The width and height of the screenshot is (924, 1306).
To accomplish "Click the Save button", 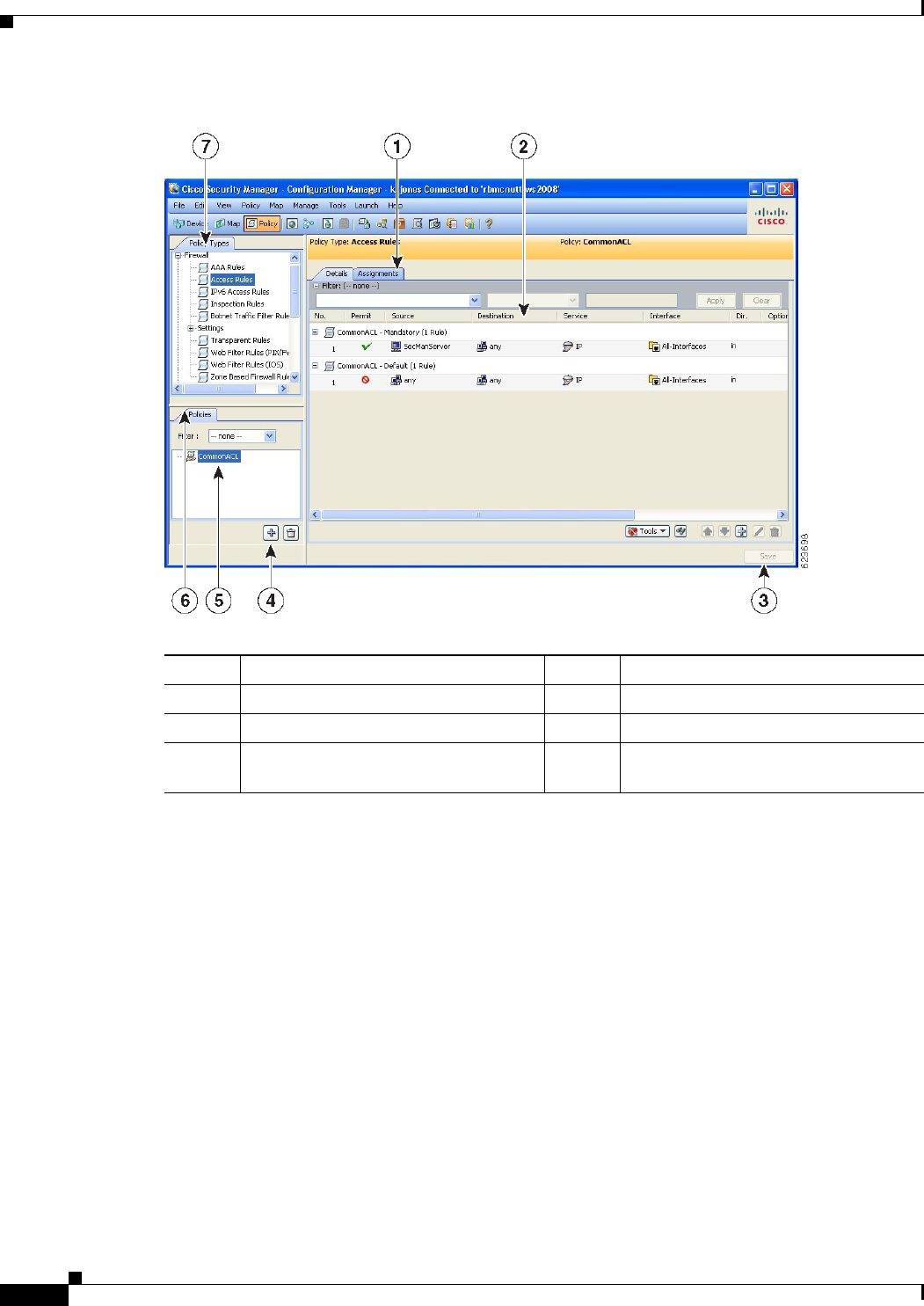I will (768, 557).
